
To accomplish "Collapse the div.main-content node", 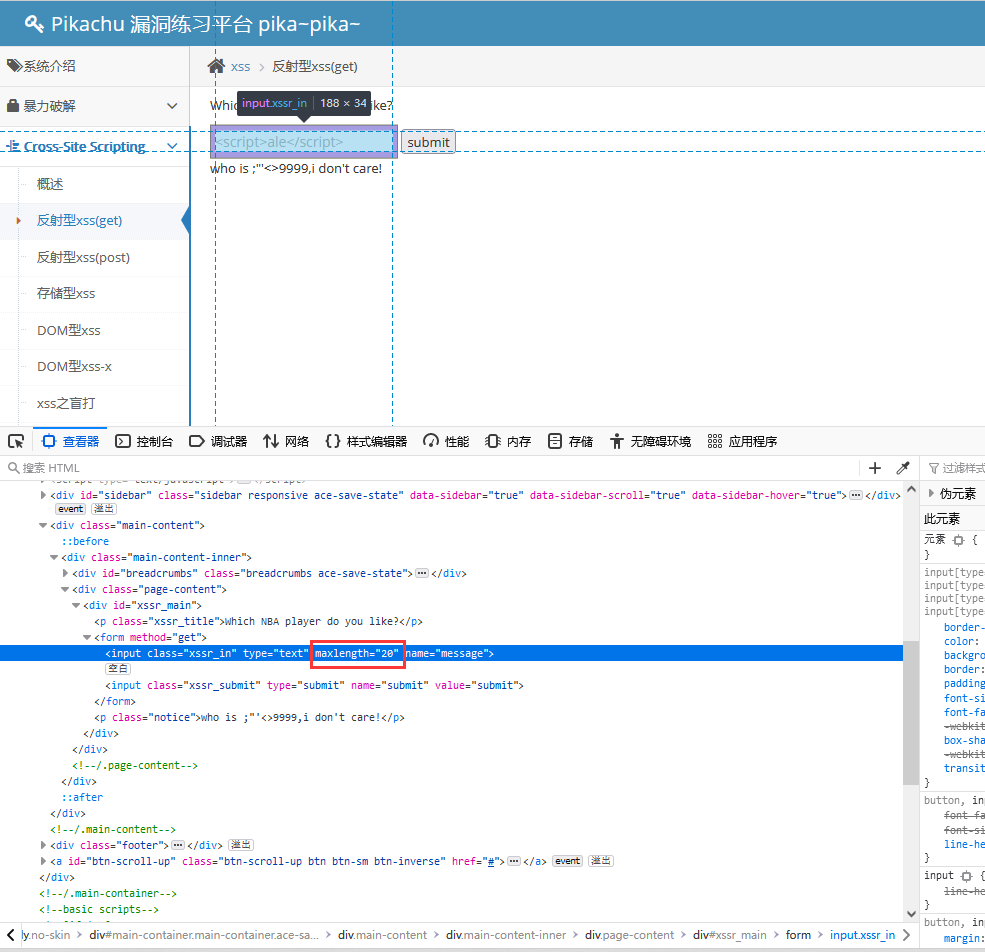I will (43, 525).
